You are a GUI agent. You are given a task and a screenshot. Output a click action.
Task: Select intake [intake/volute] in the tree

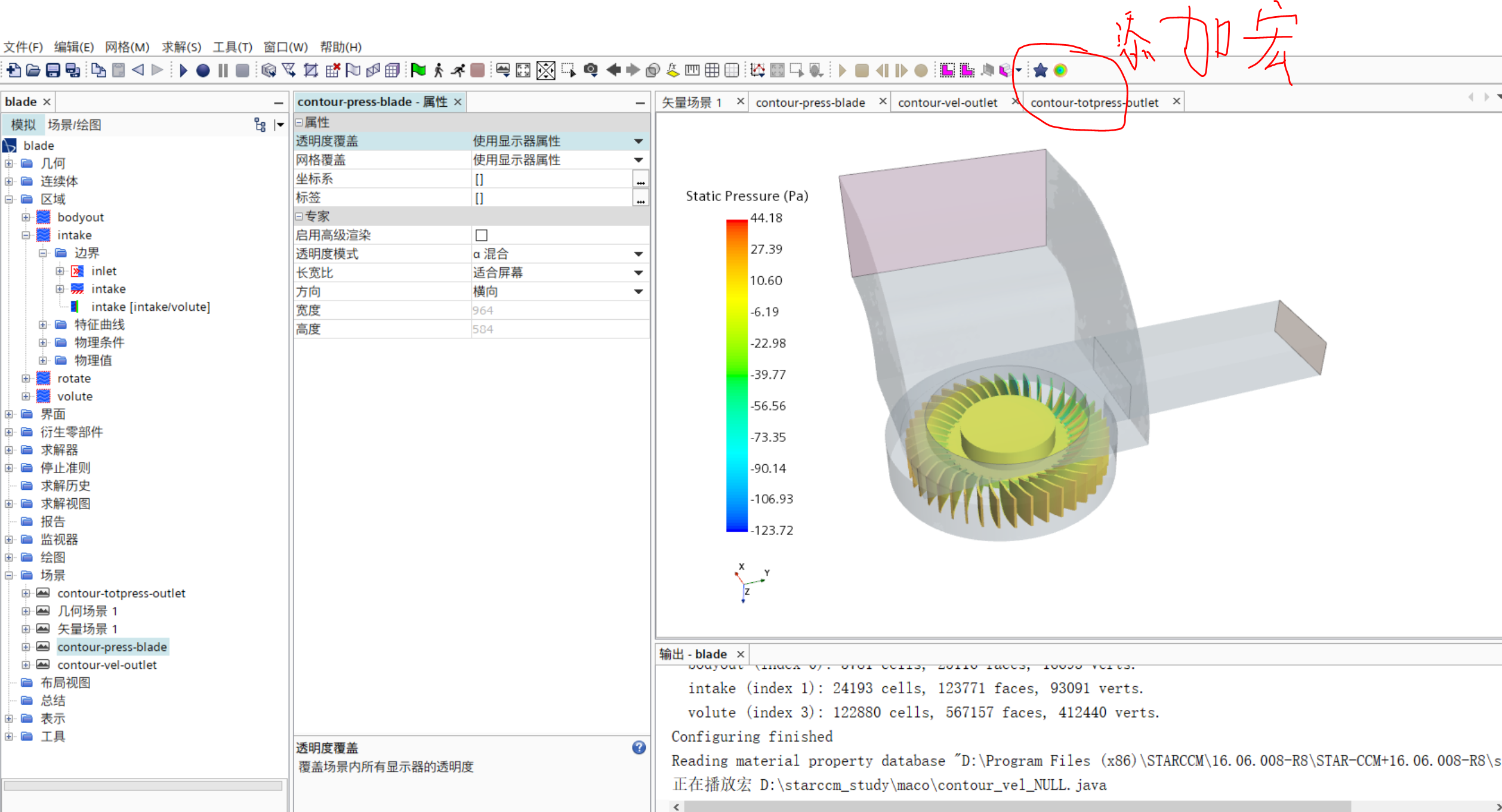click(x=150, y=307)
